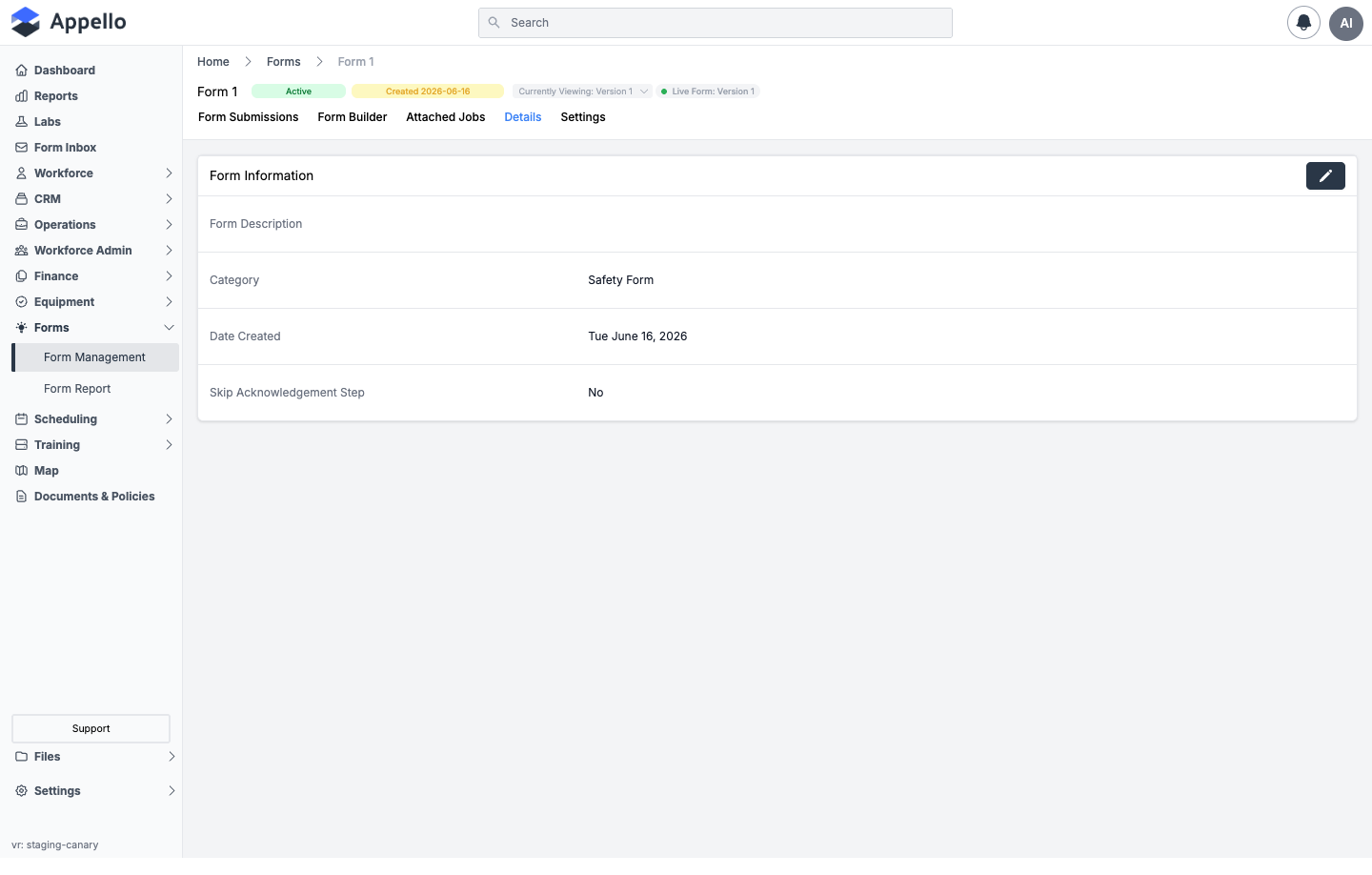Viewport: 1372px width, 875px height.
Task: Open the Currently Viewing Version 1 dropdown
Action: click(x=582, y=92)
